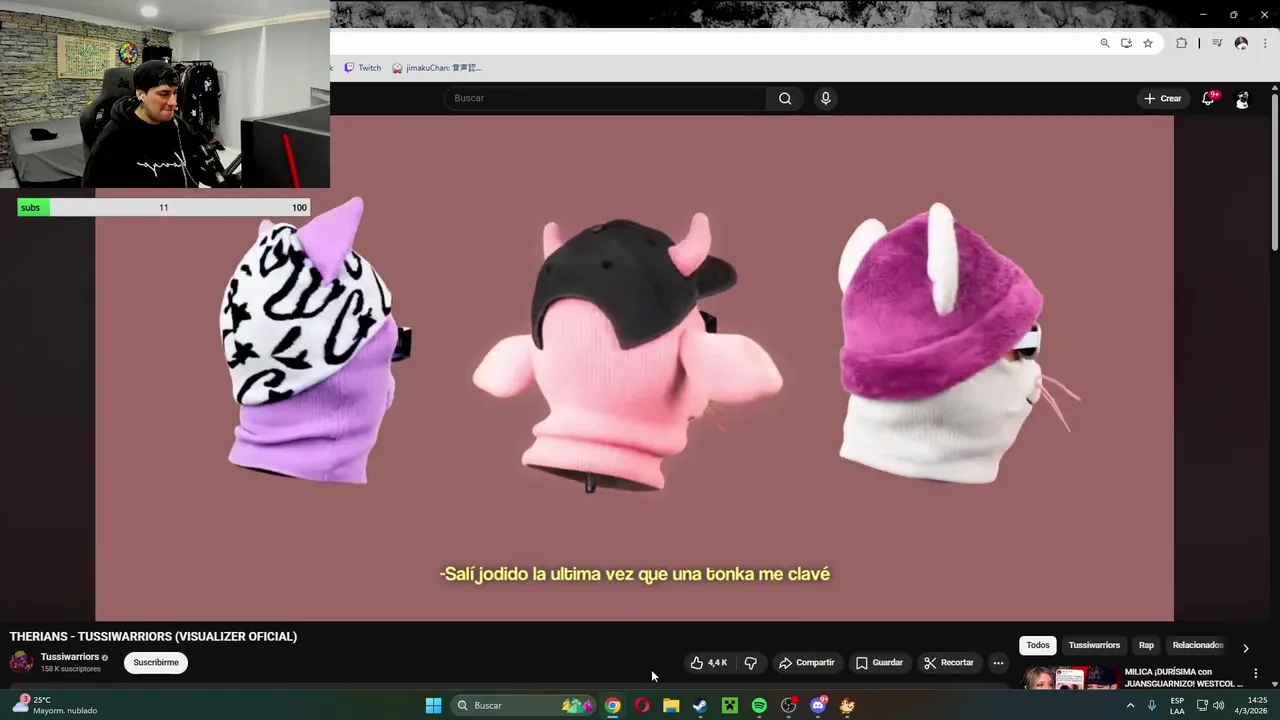Select the Rap filter chip
The width and height of the screenshot is (1280, 720).
1146,645
